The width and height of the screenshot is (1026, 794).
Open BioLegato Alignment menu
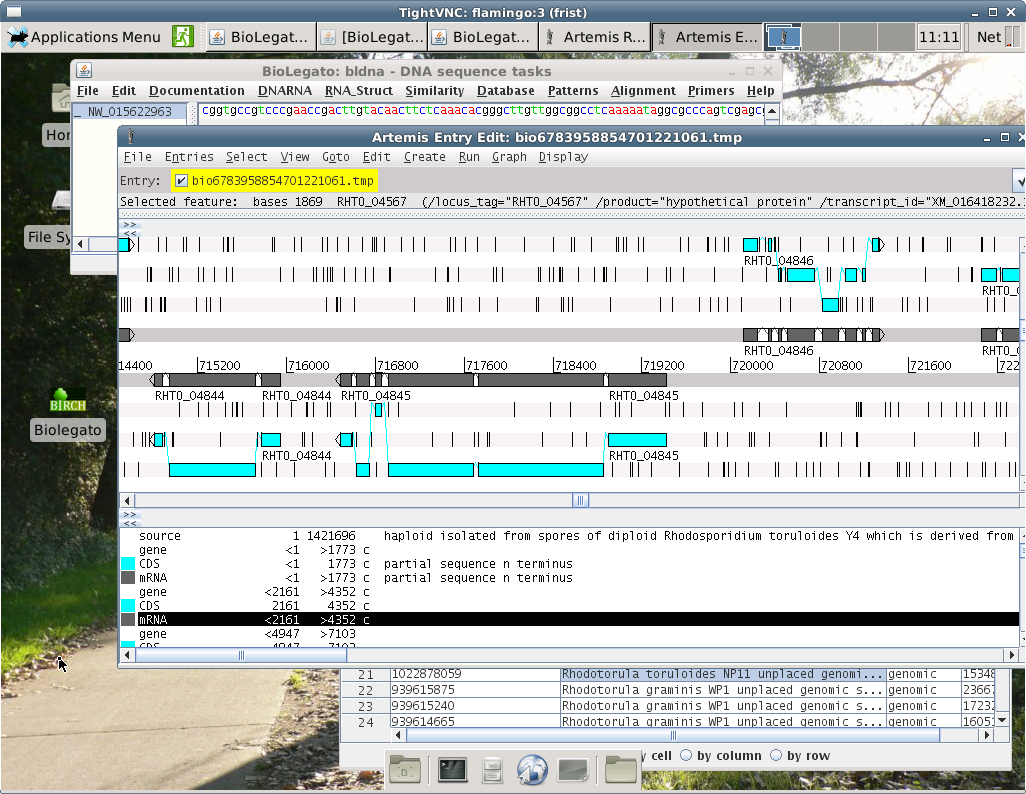click(643, 91)
